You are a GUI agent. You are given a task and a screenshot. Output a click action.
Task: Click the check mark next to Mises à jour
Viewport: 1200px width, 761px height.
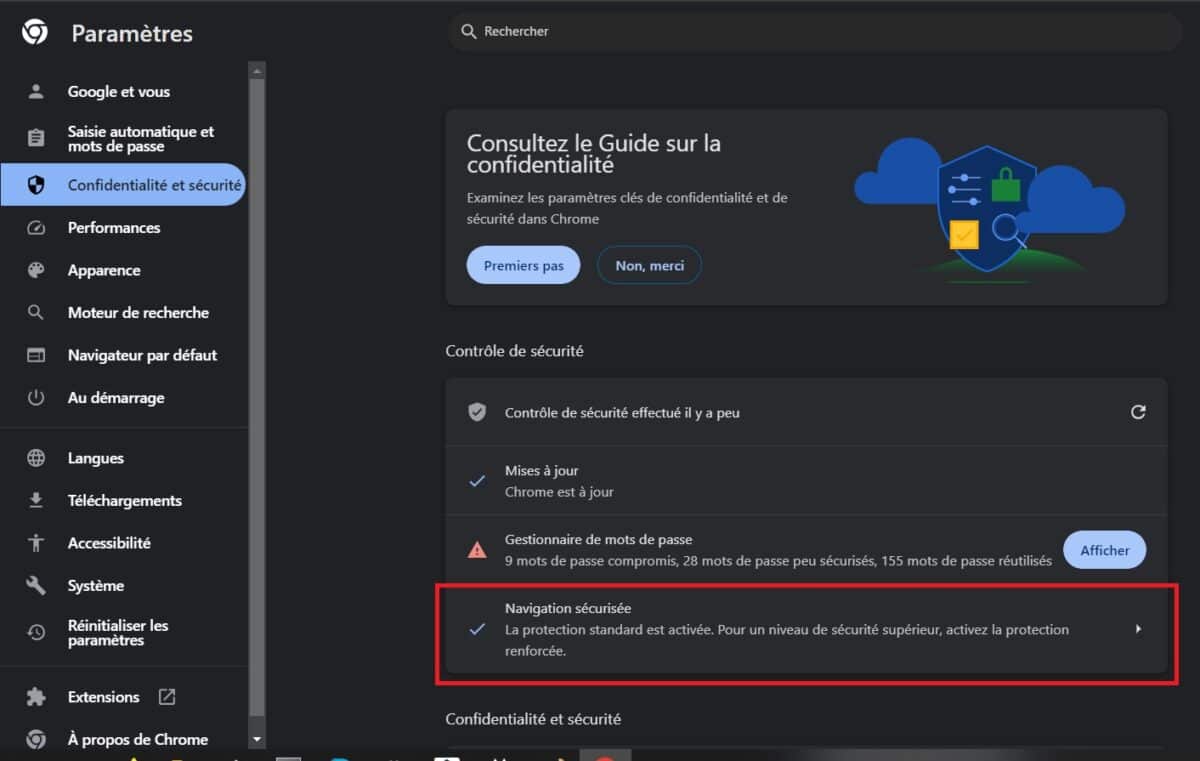477,481
